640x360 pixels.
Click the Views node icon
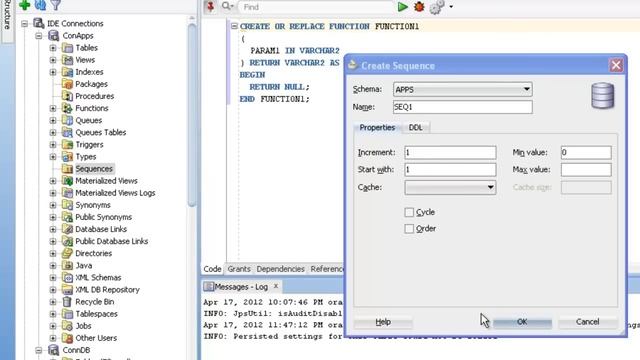pos(67,60)
